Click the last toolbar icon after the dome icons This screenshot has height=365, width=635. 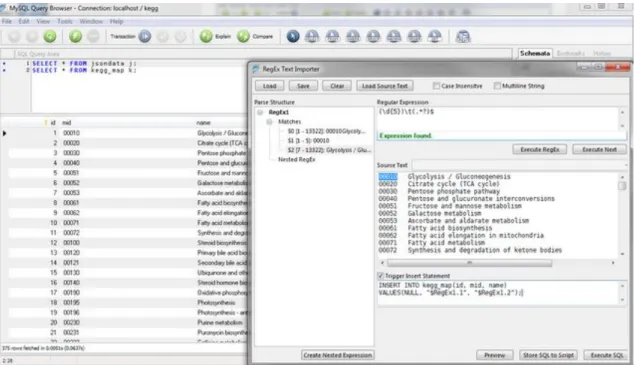(x=463, y=36)
